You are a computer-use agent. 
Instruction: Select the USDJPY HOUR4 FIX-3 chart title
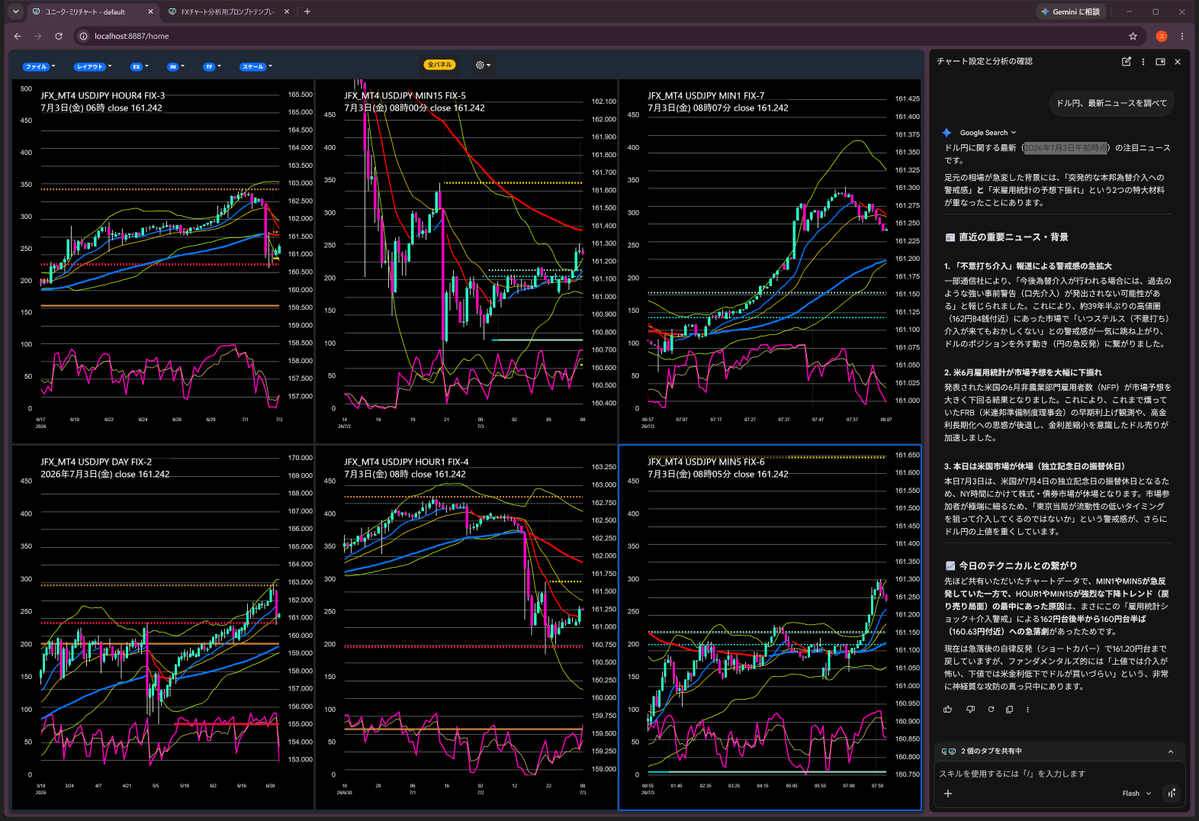(x=102, y=96)
